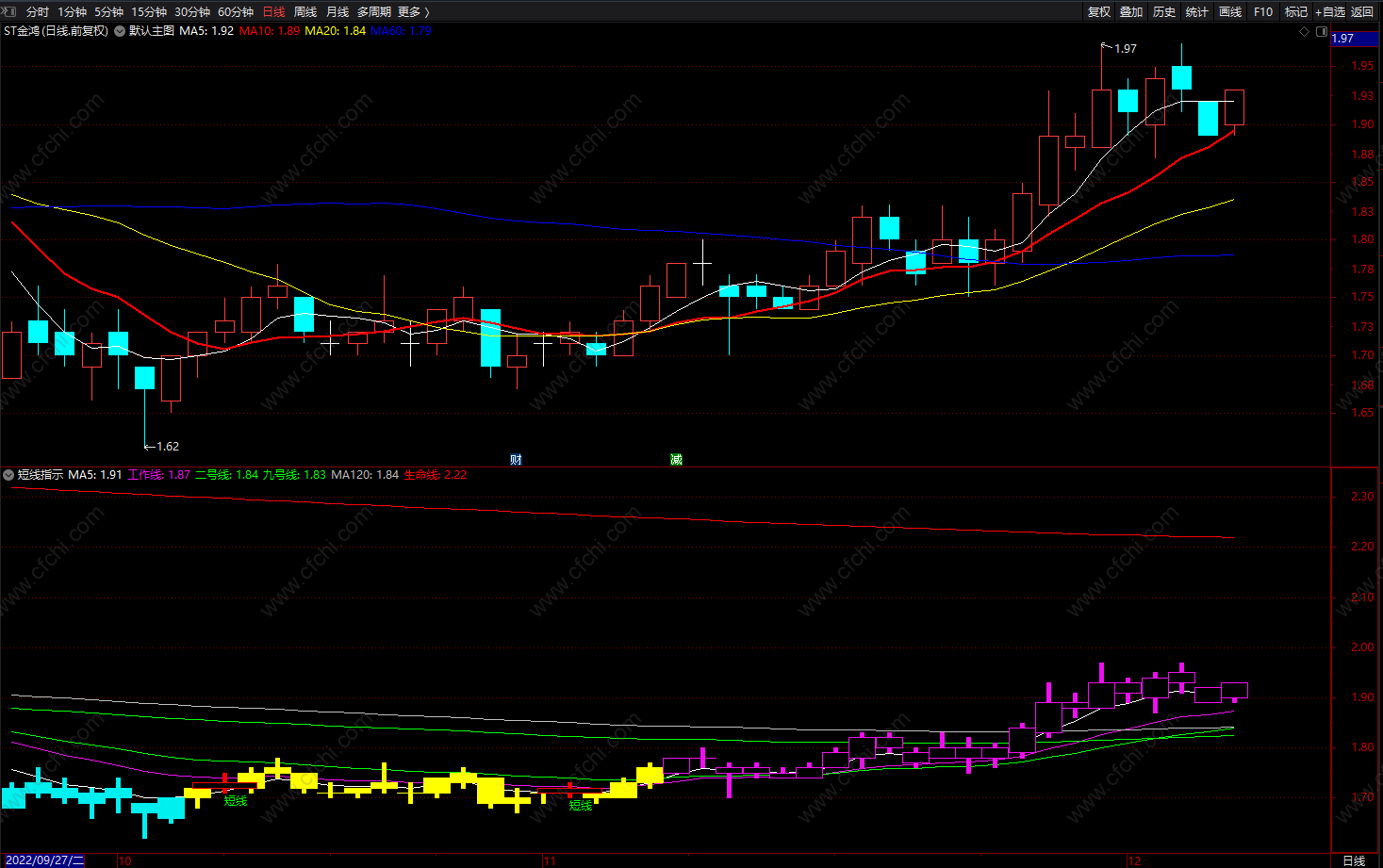Click the 财 financial report marker
The width and height of the screenshot is (1383, 868).
pyautogui.click(x=516, y=460)
